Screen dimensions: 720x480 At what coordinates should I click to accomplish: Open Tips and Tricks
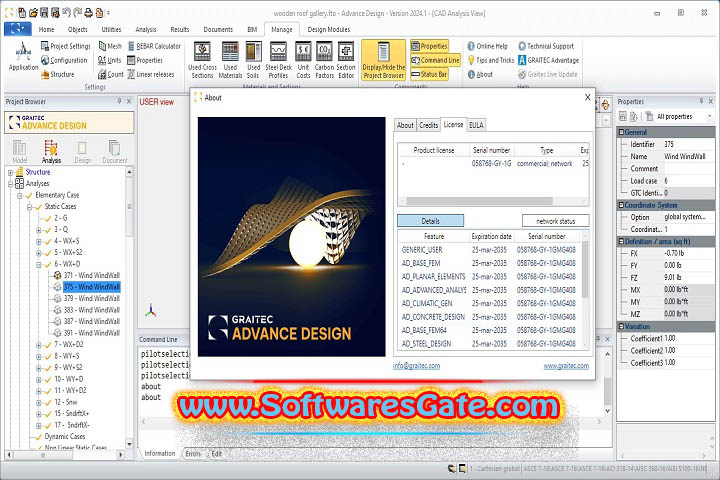point(490,60)
